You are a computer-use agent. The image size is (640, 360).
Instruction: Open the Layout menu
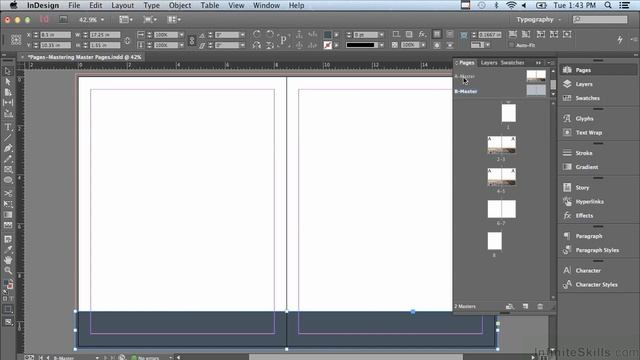pos(122,5)
